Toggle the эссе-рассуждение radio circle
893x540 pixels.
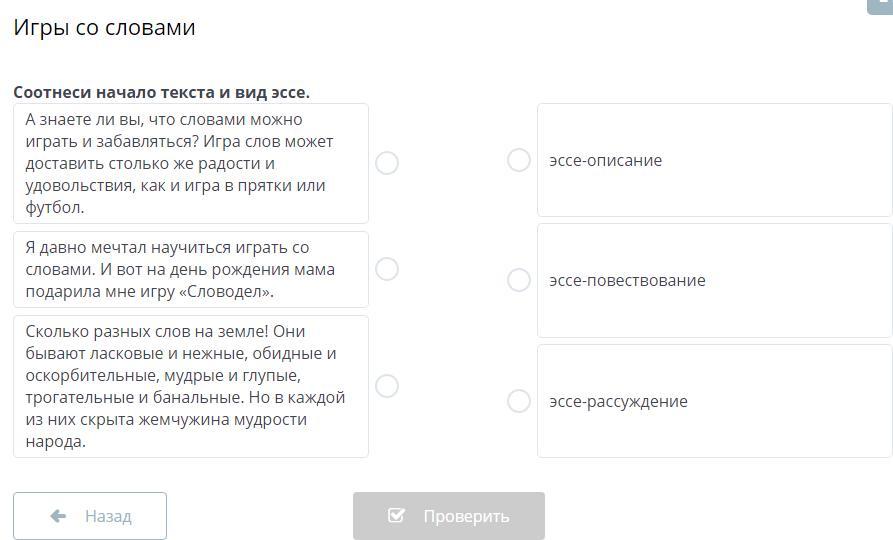[x=518, y=401]
